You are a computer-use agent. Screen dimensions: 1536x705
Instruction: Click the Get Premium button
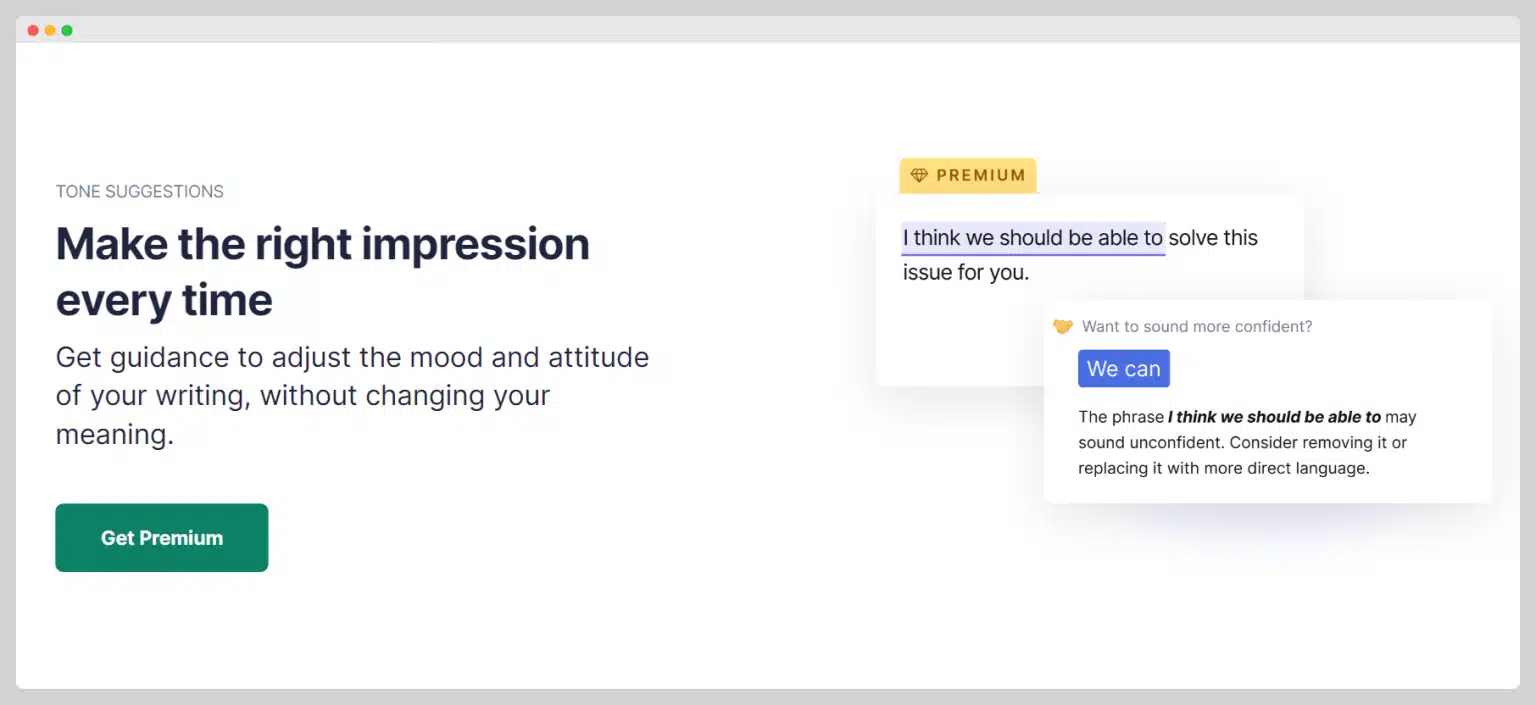point(161,538)
